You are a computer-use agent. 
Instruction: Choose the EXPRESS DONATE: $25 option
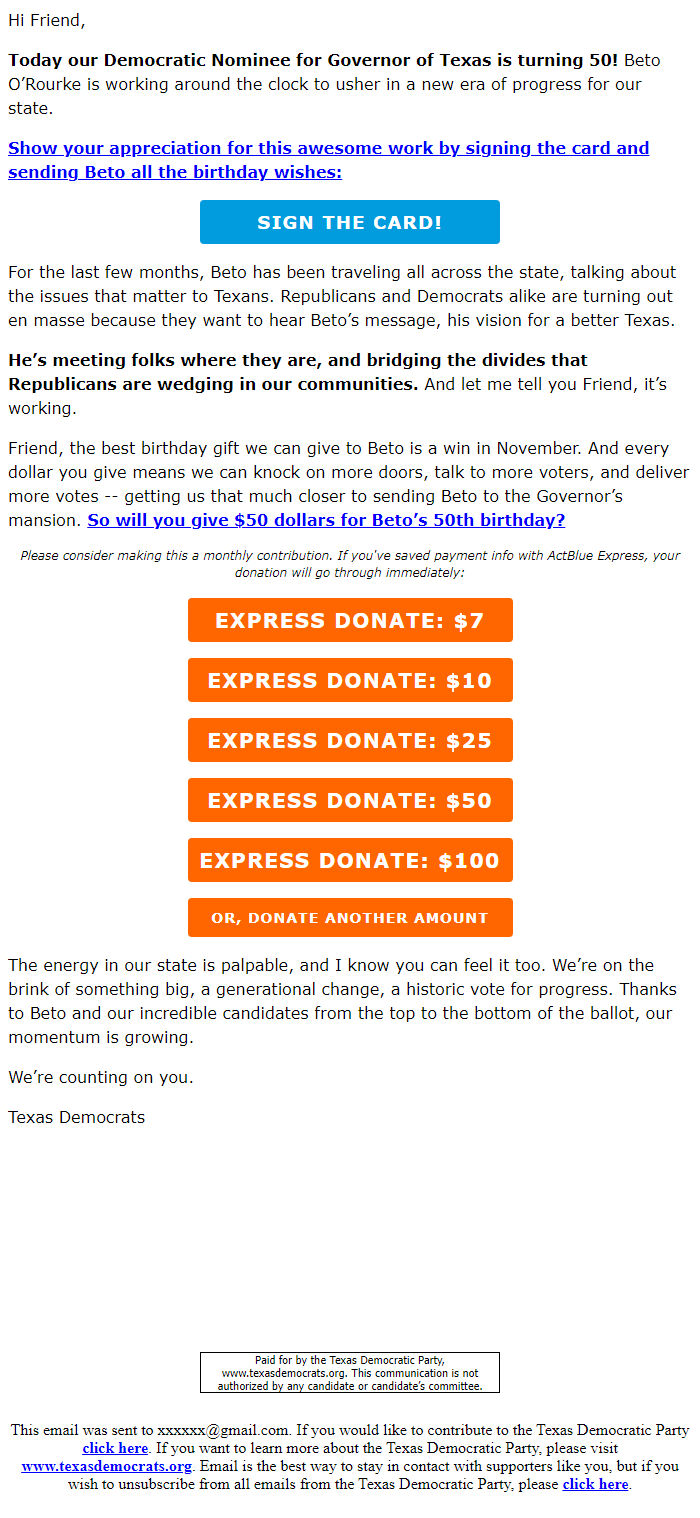(x=349, y=740)
